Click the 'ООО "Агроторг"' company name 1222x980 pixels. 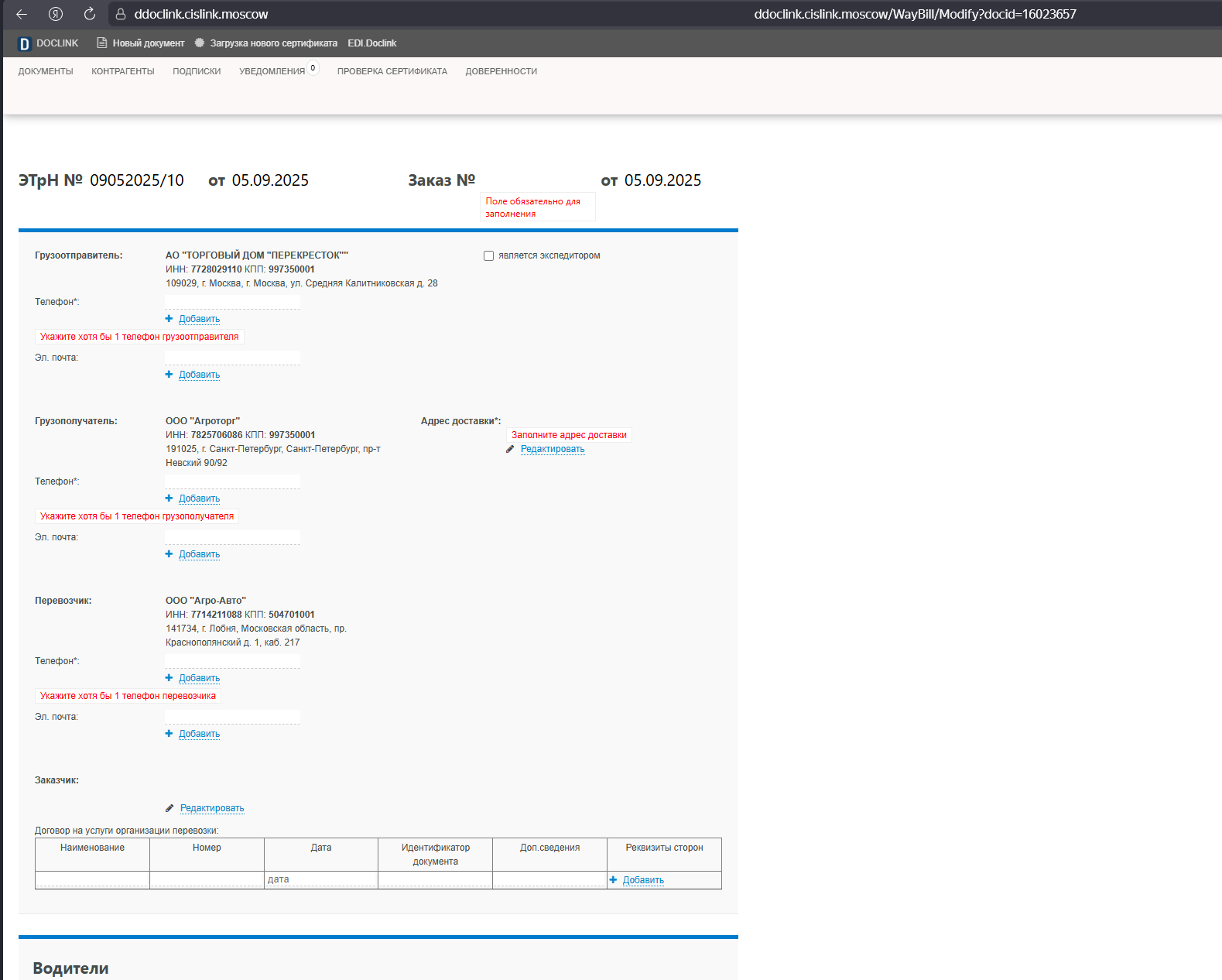pos(203,421)
